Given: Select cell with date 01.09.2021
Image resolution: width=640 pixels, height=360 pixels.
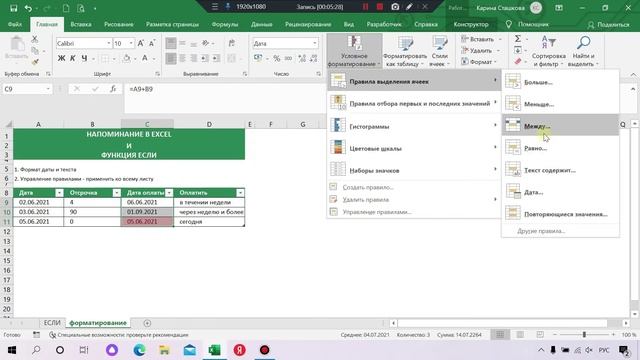Looking at the screenshot, I should [147, 212].
